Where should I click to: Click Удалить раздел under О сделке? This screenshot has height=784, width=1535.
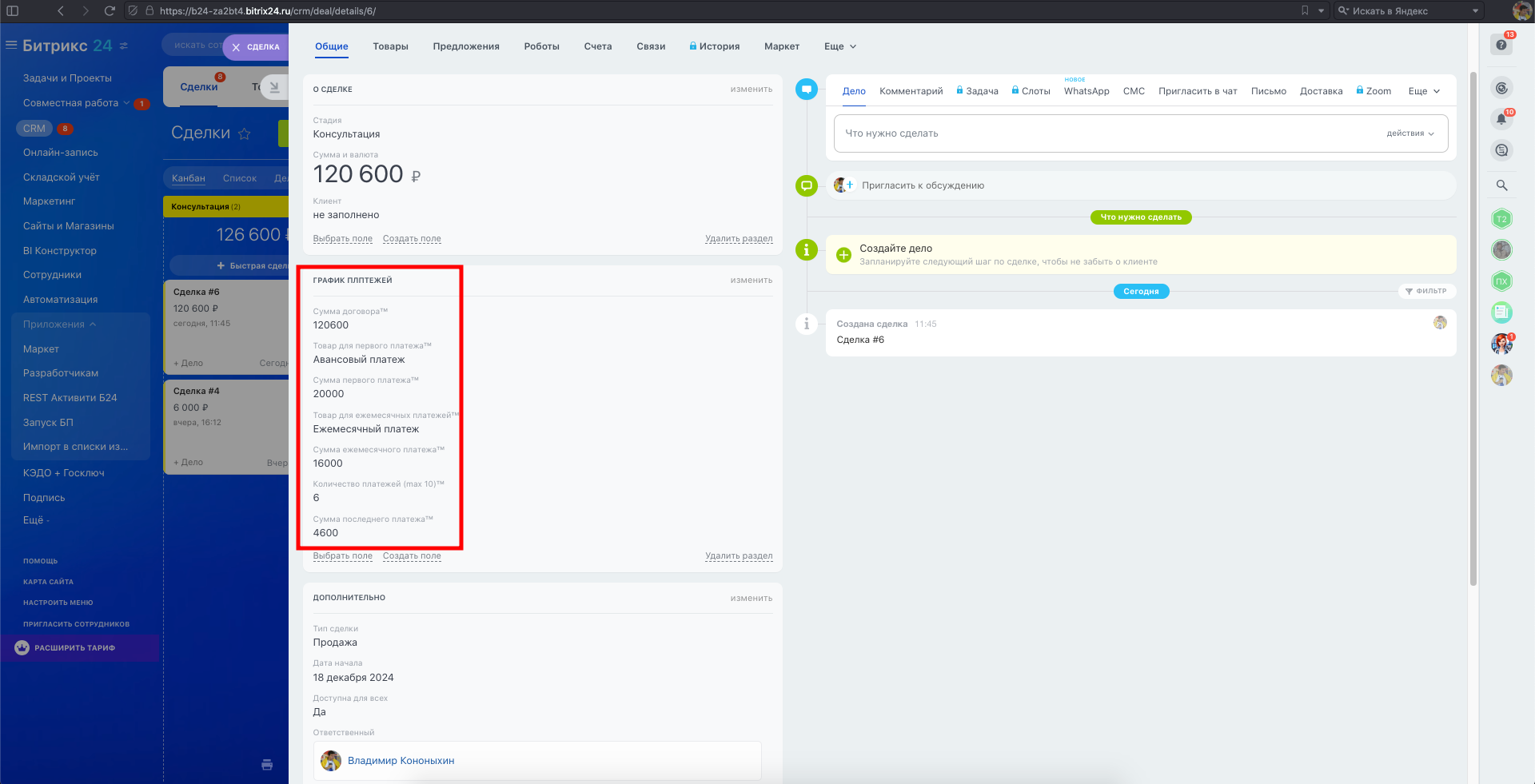point(738,239)
